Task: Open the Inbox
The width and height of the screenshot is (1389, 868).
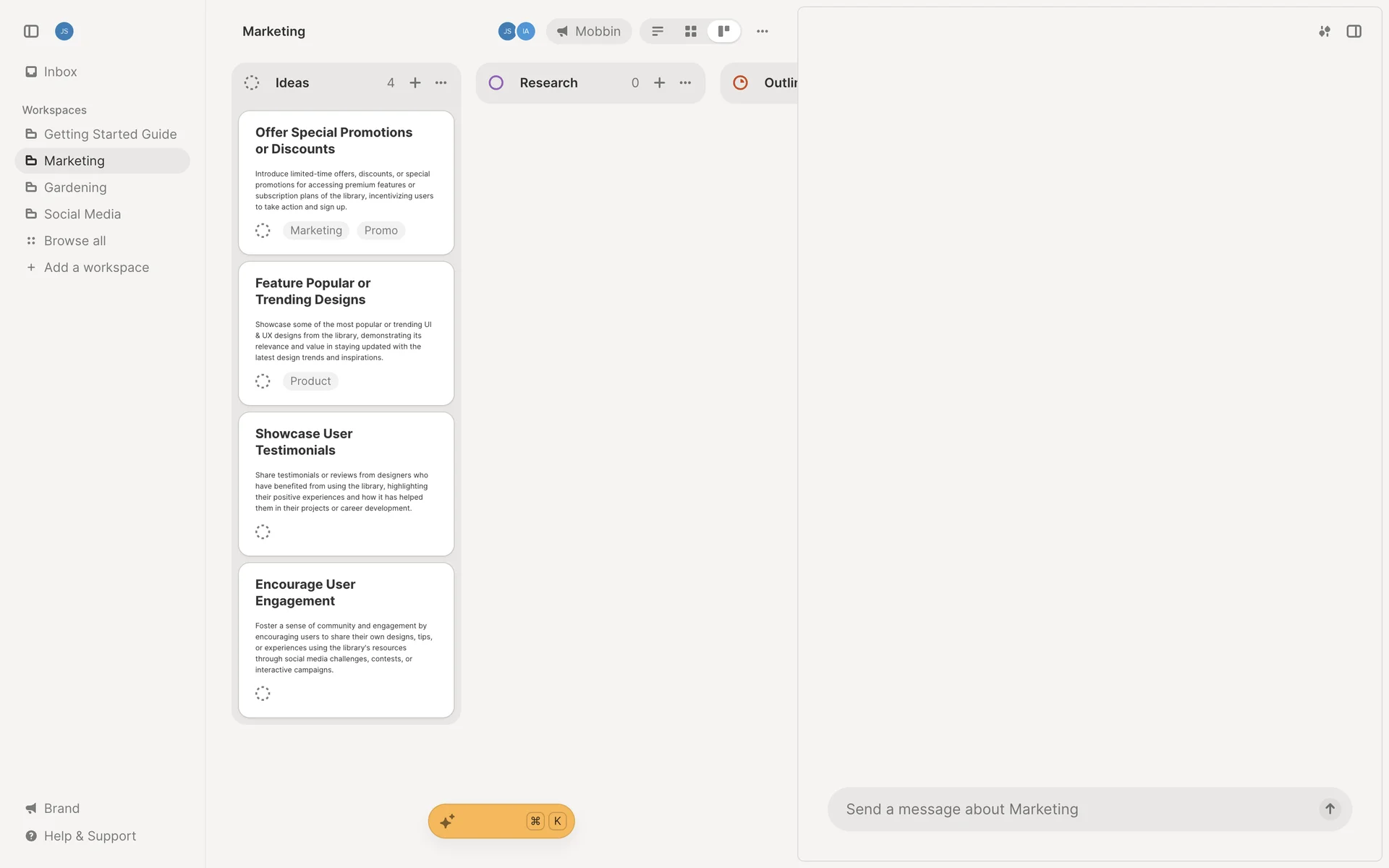Action: [60, 72]
